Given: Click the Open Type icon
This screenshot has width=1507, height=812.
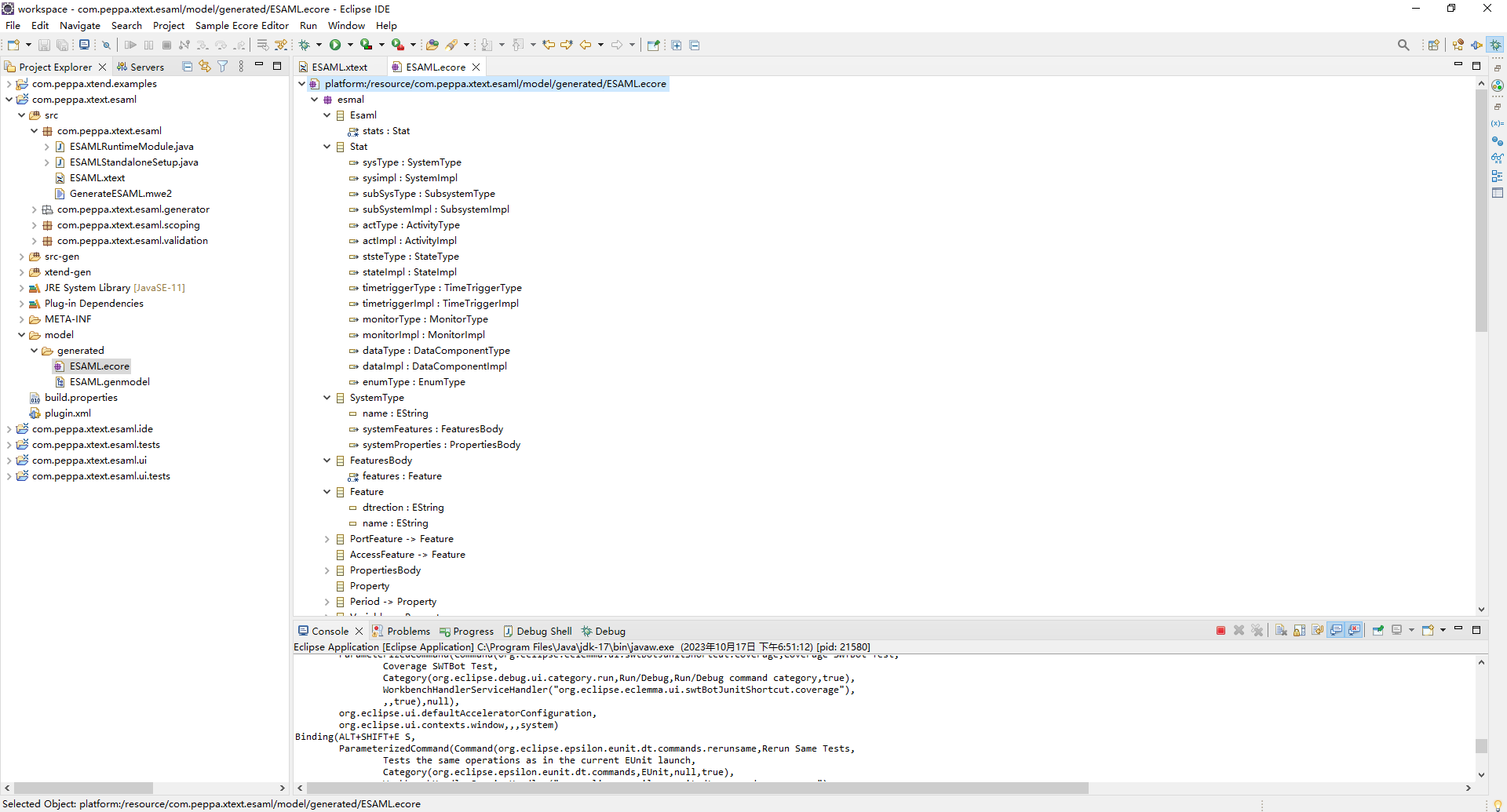Looking at the screenshot, I should point(432,45).
